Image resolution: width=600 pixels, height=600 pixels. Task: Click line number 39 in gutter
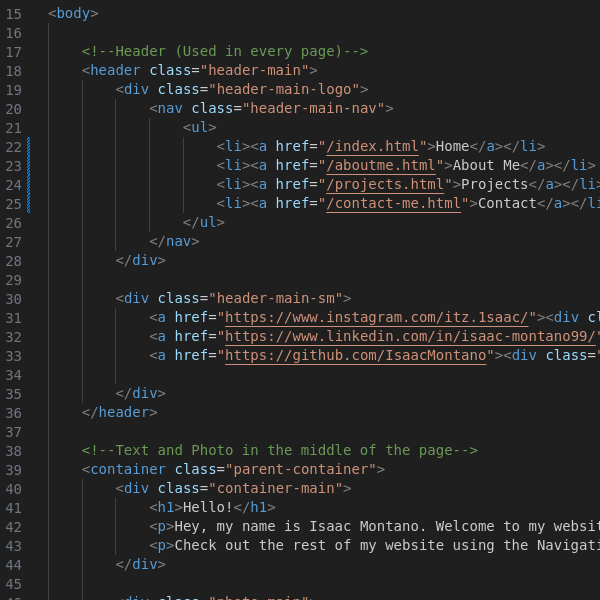13,470
